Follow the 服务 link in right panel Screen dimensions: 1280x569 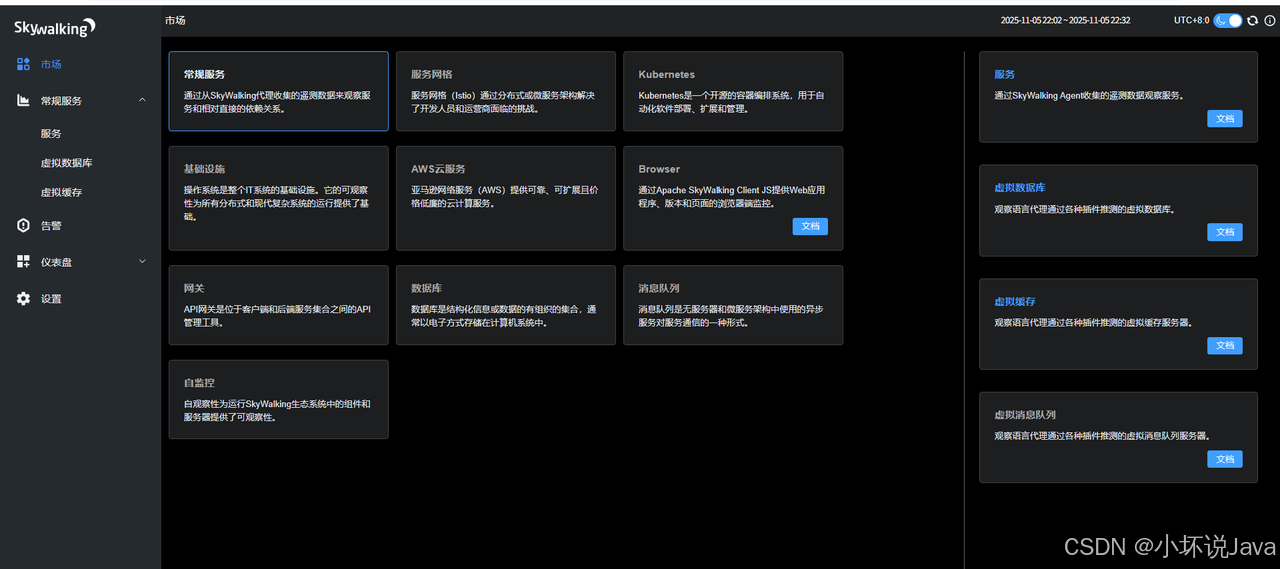click(x=1004, y=75)
